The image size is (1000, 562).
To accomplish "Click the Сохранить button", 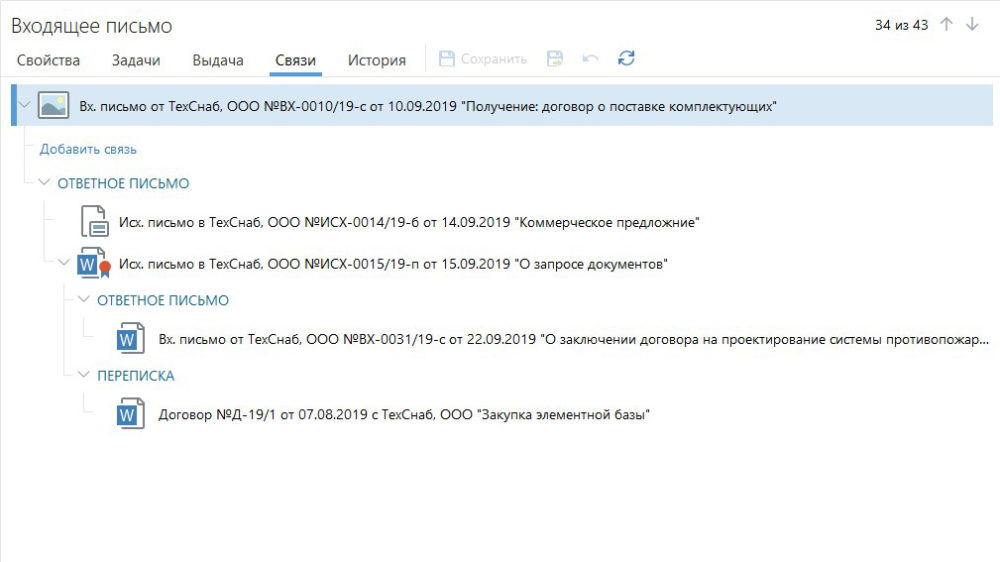I will click(x=483, y=59).
